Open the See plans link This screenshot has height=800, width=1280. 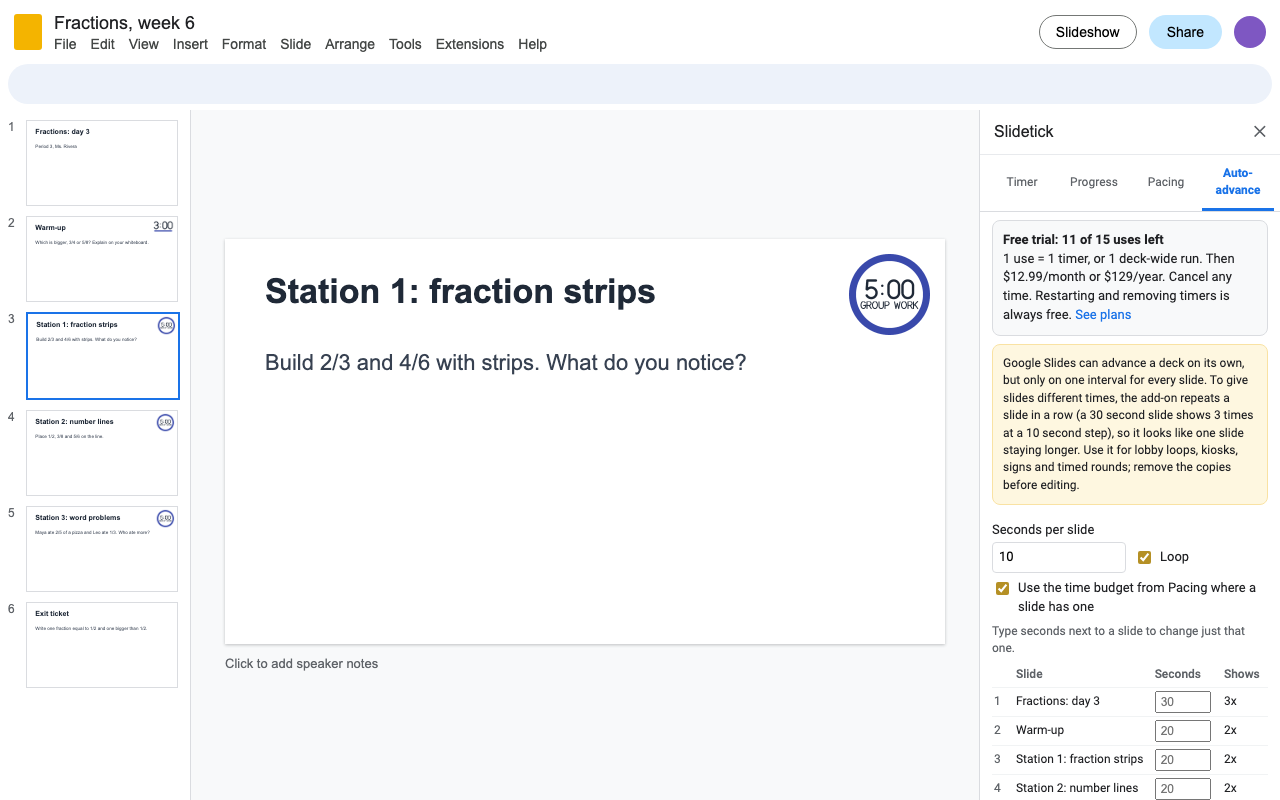1103,315
